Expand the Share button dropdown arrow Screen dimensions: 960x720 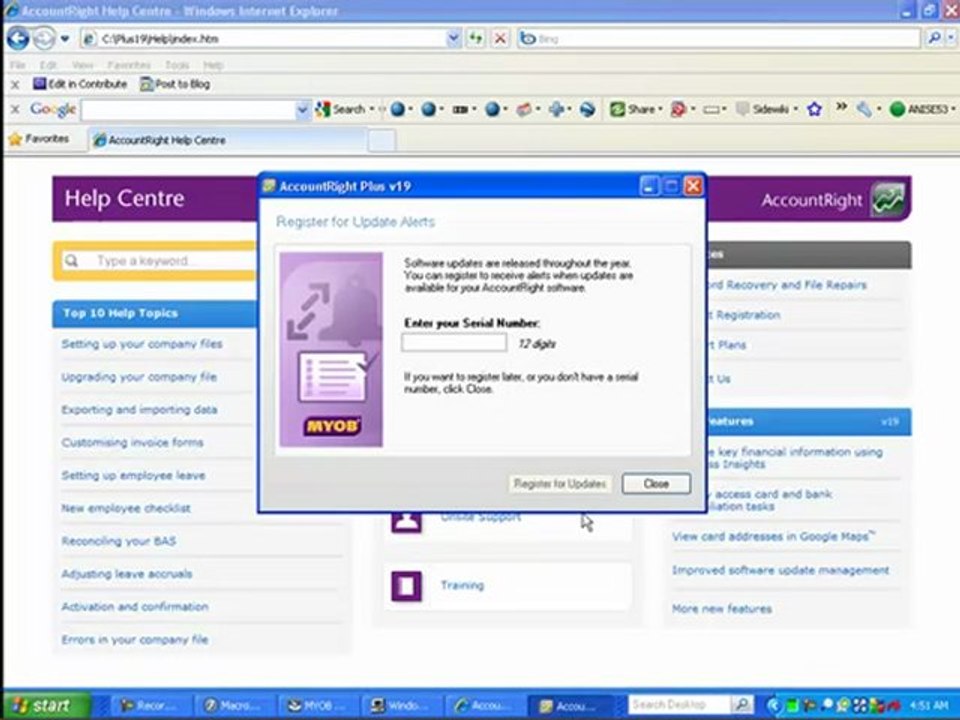(x=660, y=110)
